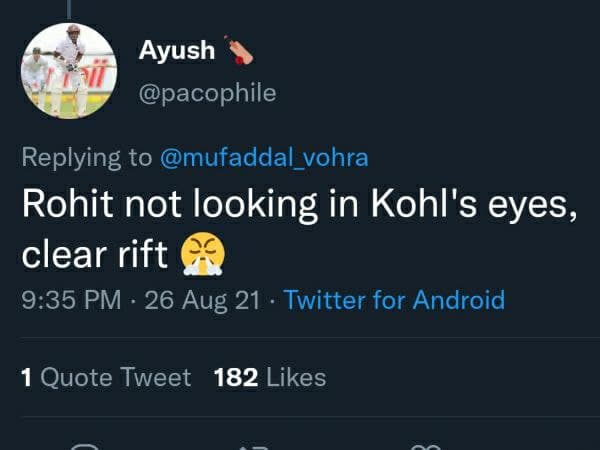Click the date 26 Aug 21
This screenshot has height=450, width=600.
tap(204, 300)
